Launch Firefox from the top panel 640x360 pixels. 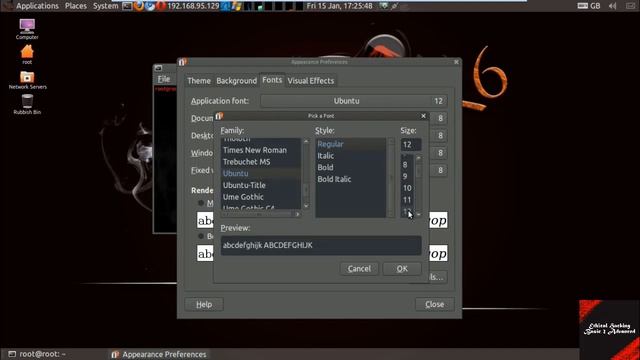coord(138,6)
